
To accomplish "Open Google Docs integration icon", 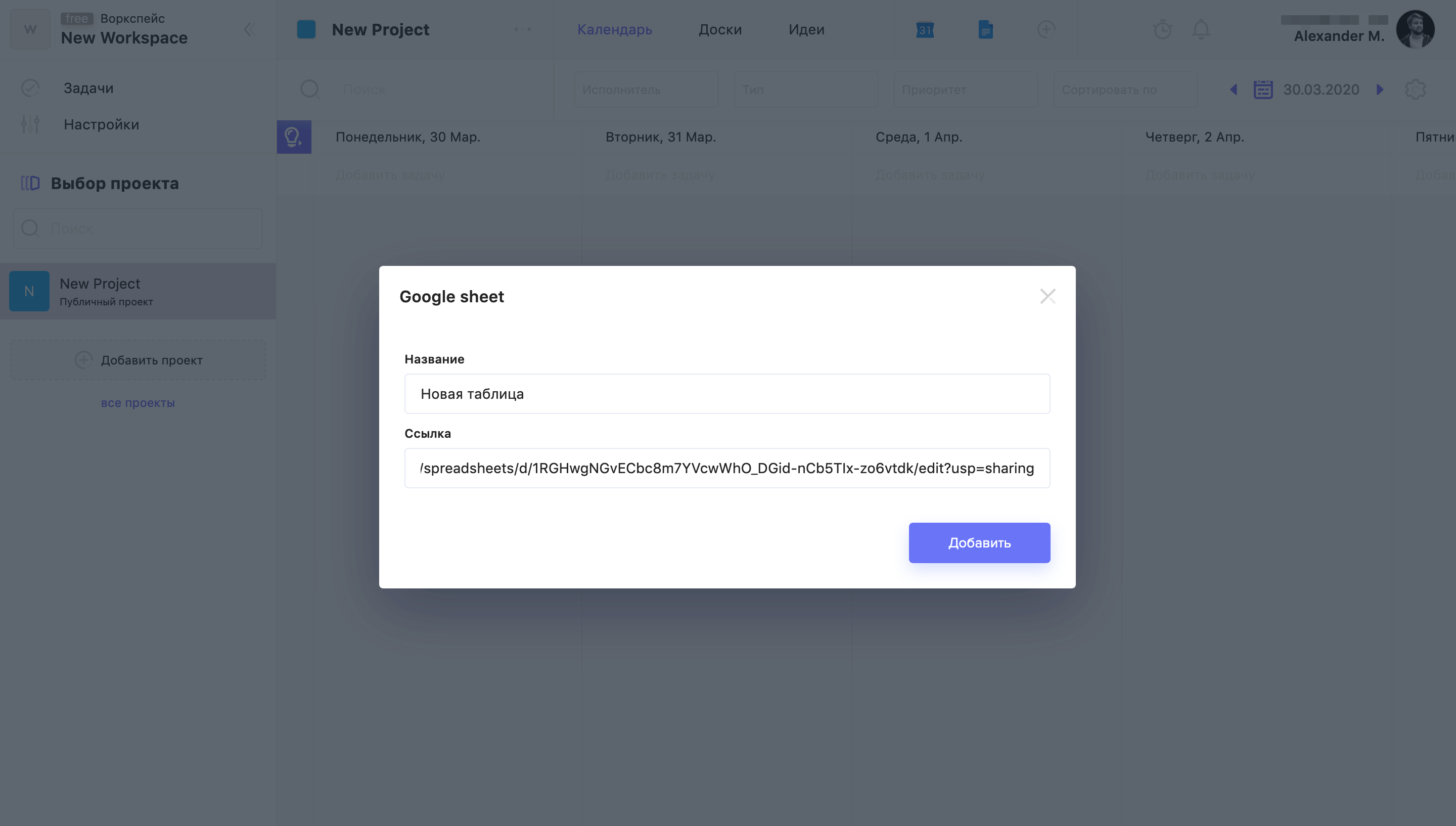I will point(986,29).
